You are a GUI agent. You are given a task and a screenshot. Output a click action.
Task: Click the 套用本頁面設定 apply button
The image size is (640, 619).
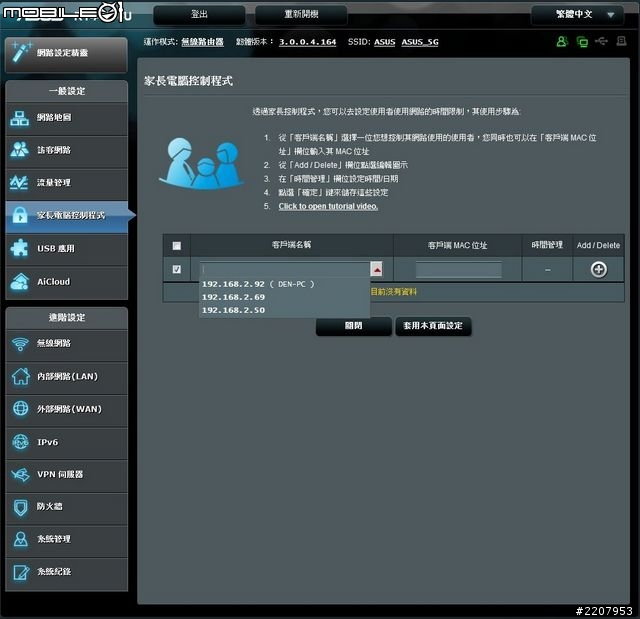pyautogui.click(x=433, y=326)
